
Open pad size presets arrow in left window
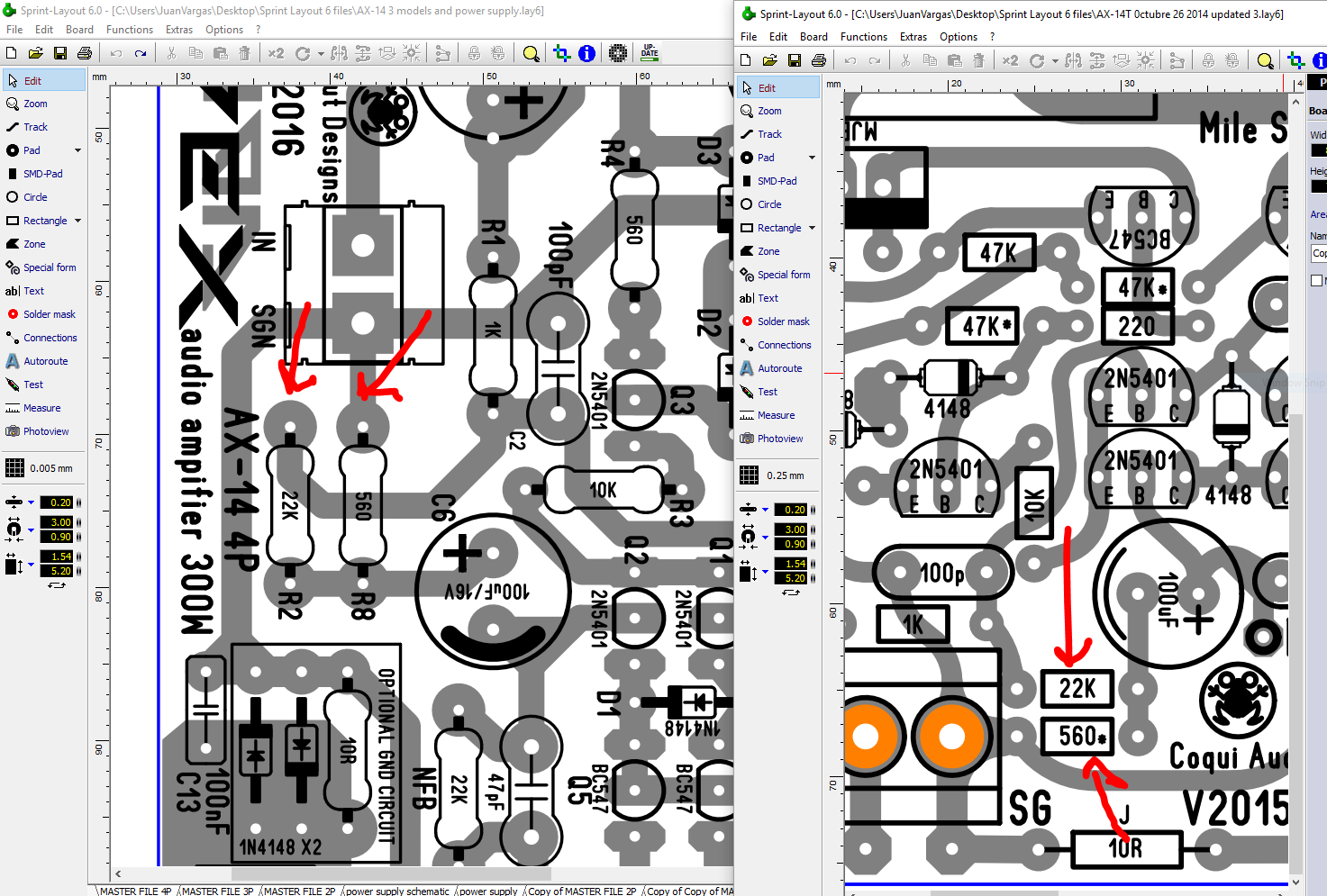click(x=31, y=529)
